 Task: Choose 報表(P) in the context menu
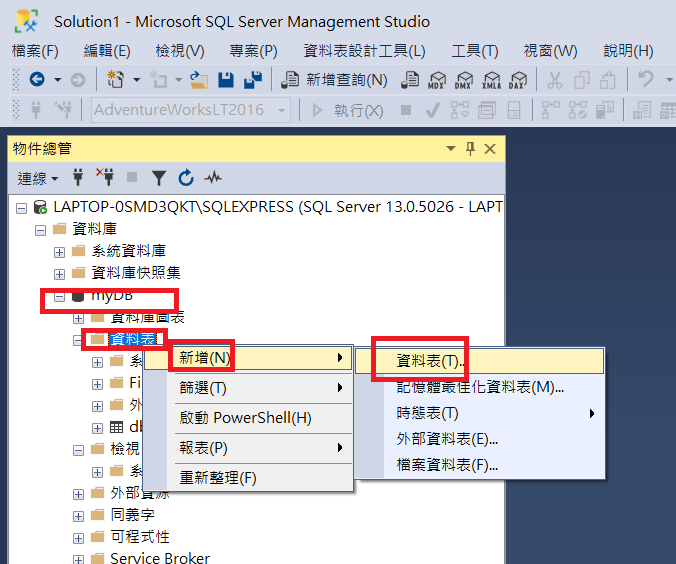click(249, 448)
